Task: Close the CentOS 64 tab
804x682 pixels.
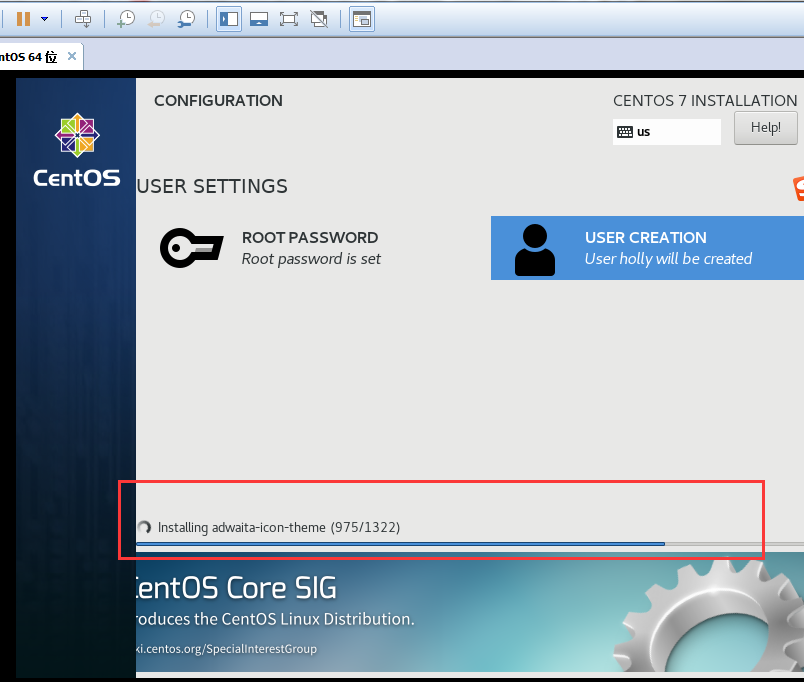Action: 72,56
